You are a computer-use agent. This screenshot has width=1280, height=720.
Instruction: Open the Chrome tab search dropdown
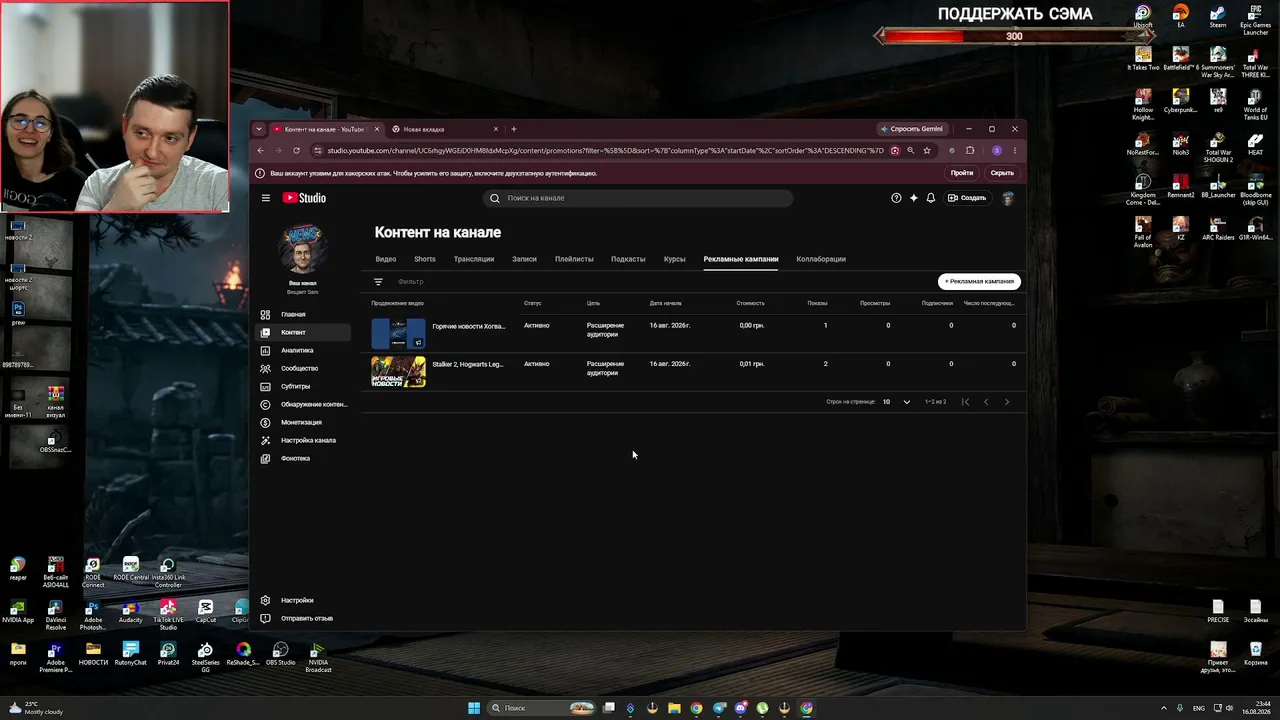[259, 129]
